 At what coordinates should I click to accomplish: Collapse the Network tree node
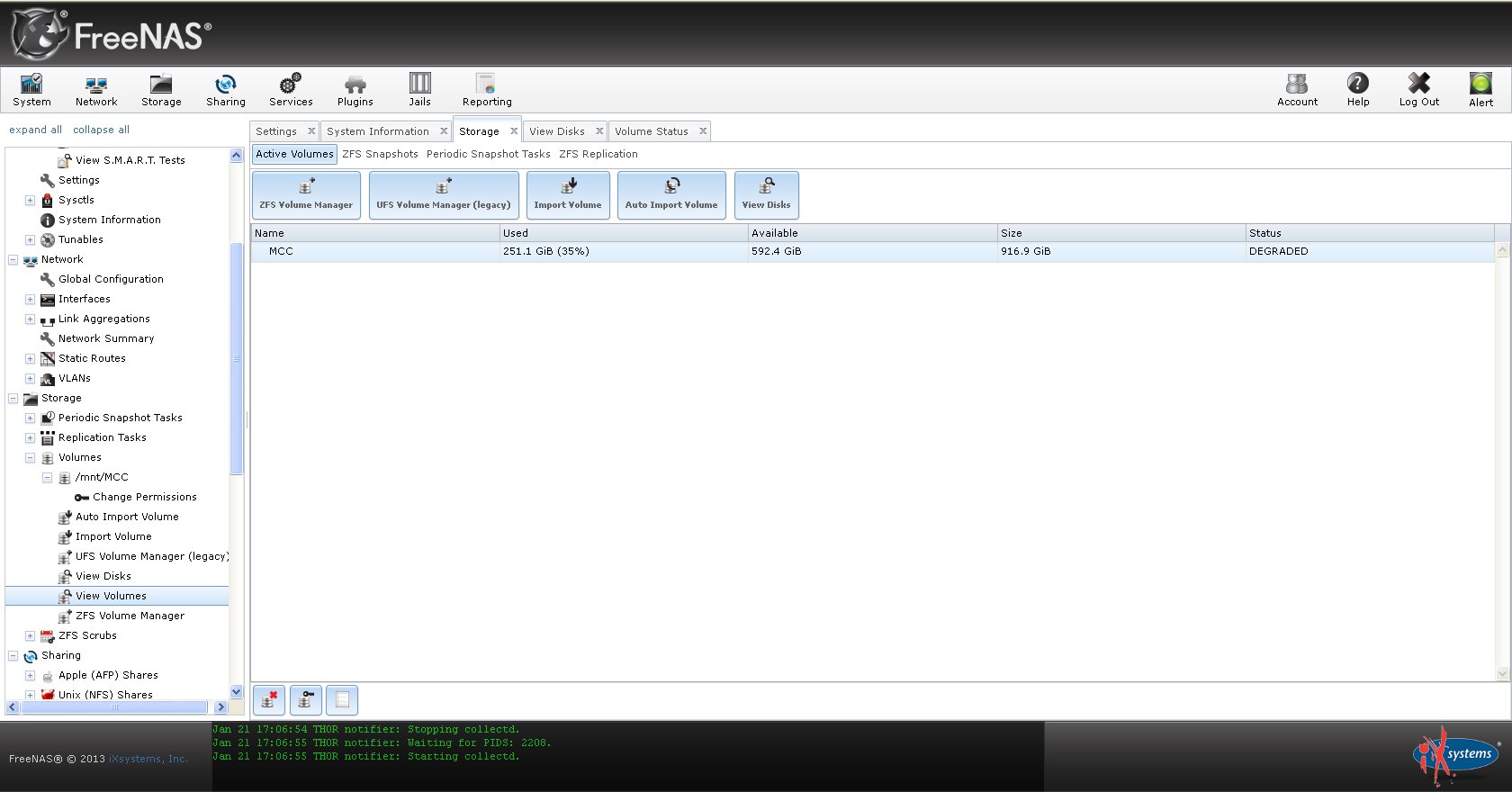point(13,259)
